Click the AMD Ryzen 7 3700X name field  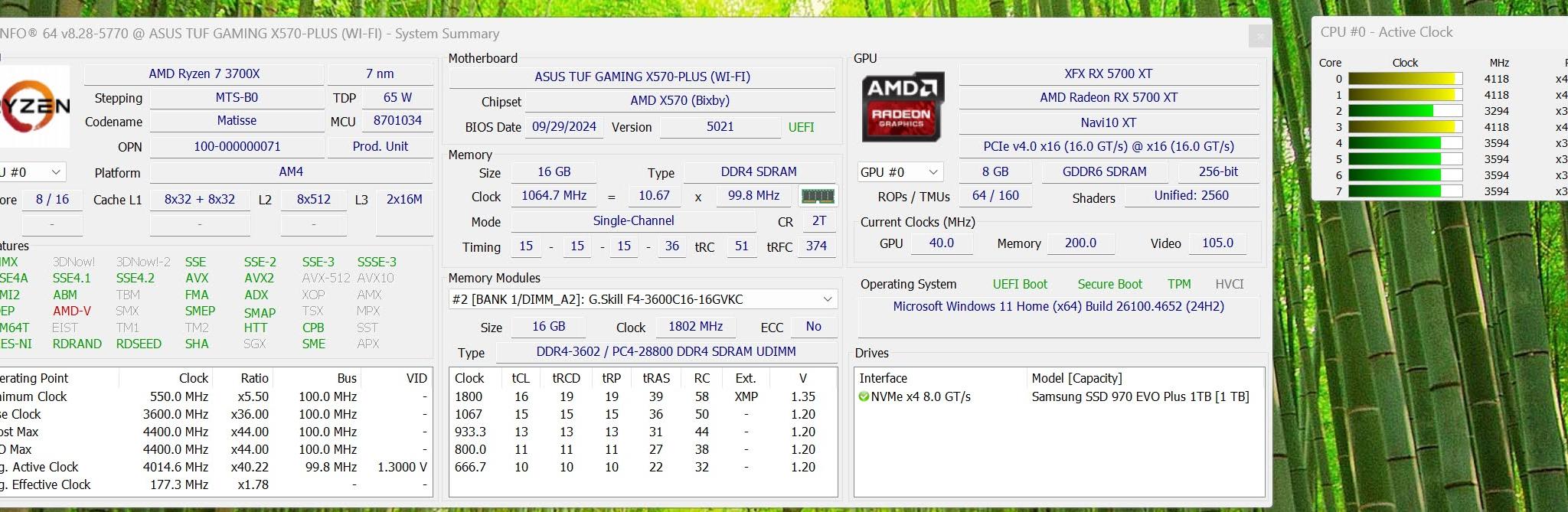204,74
